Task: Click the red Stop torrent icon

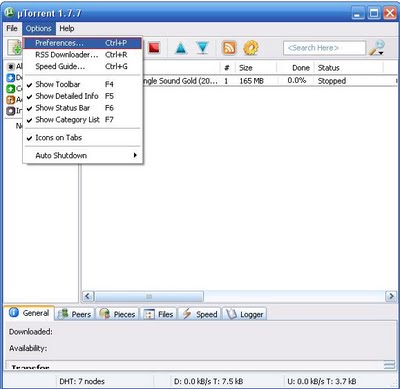Action: [154, 48]
